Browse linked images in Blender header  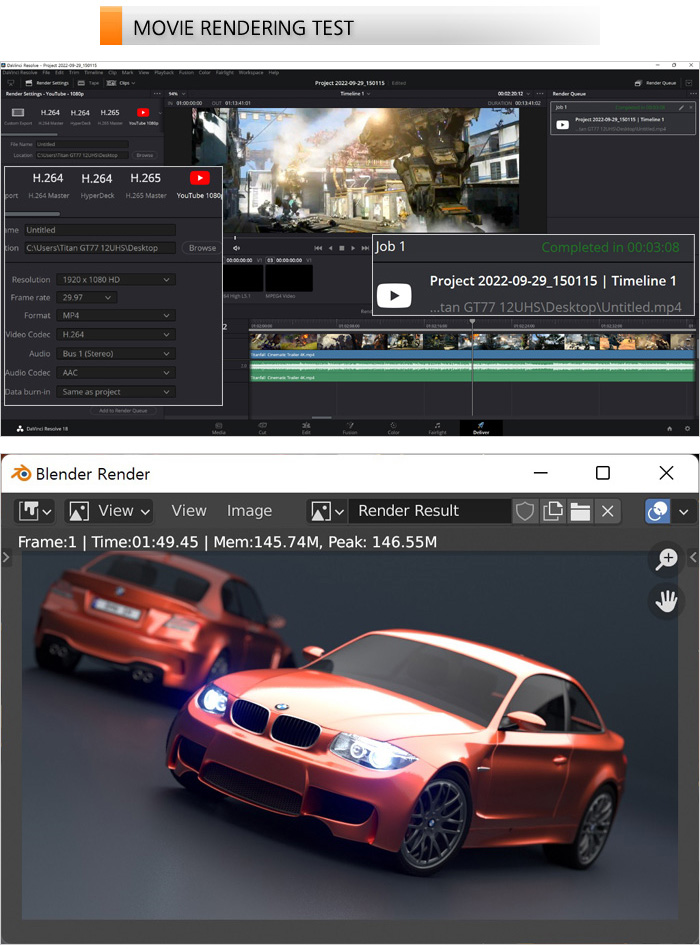[327, 511]
